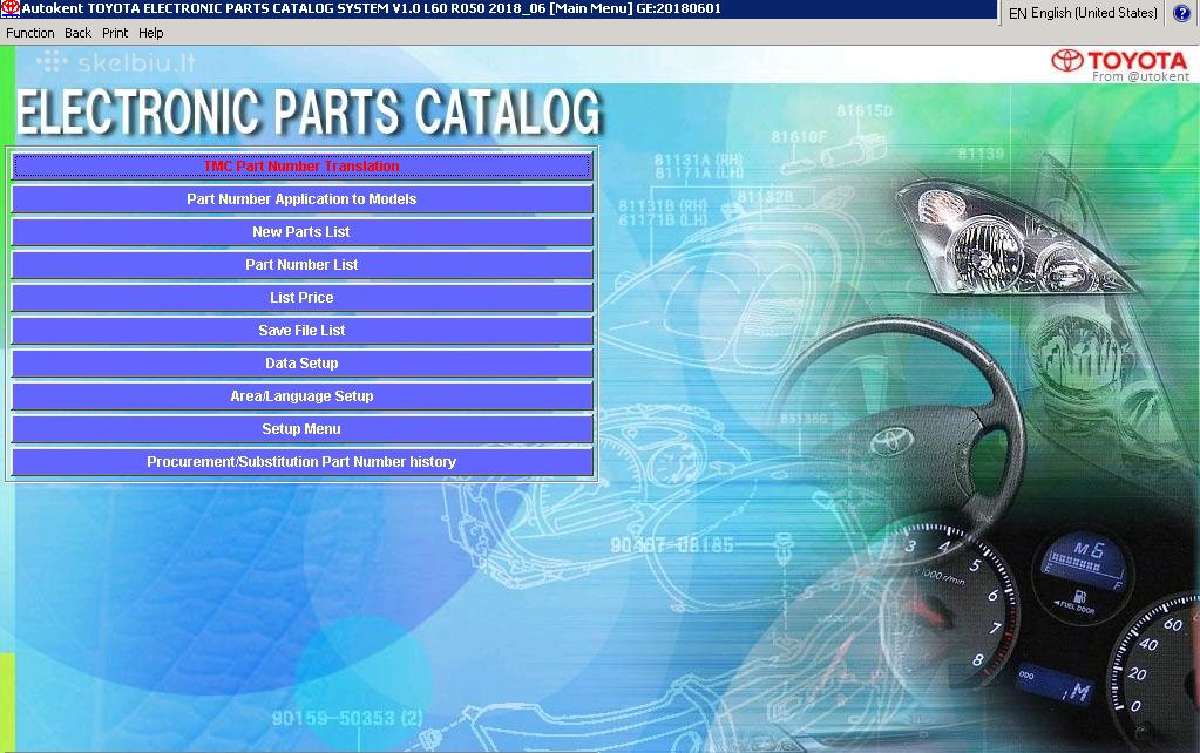Open the Save File List
This screenshot has height=753, width=1200.
click(302, 330)
